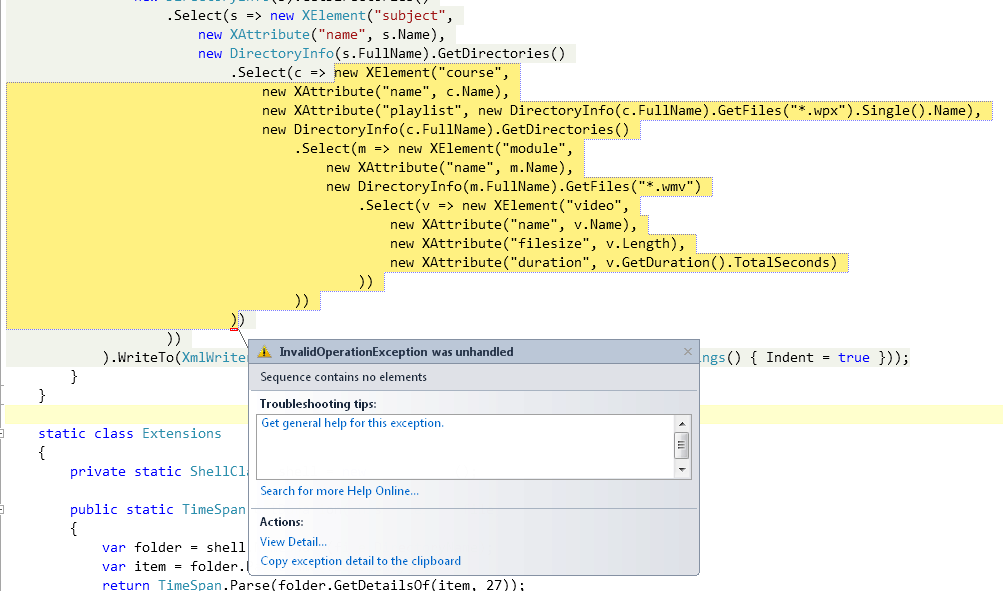
Task: Click 'Search for more Help Online...' link
Action: pyautogui.click(x=339, y=491)
